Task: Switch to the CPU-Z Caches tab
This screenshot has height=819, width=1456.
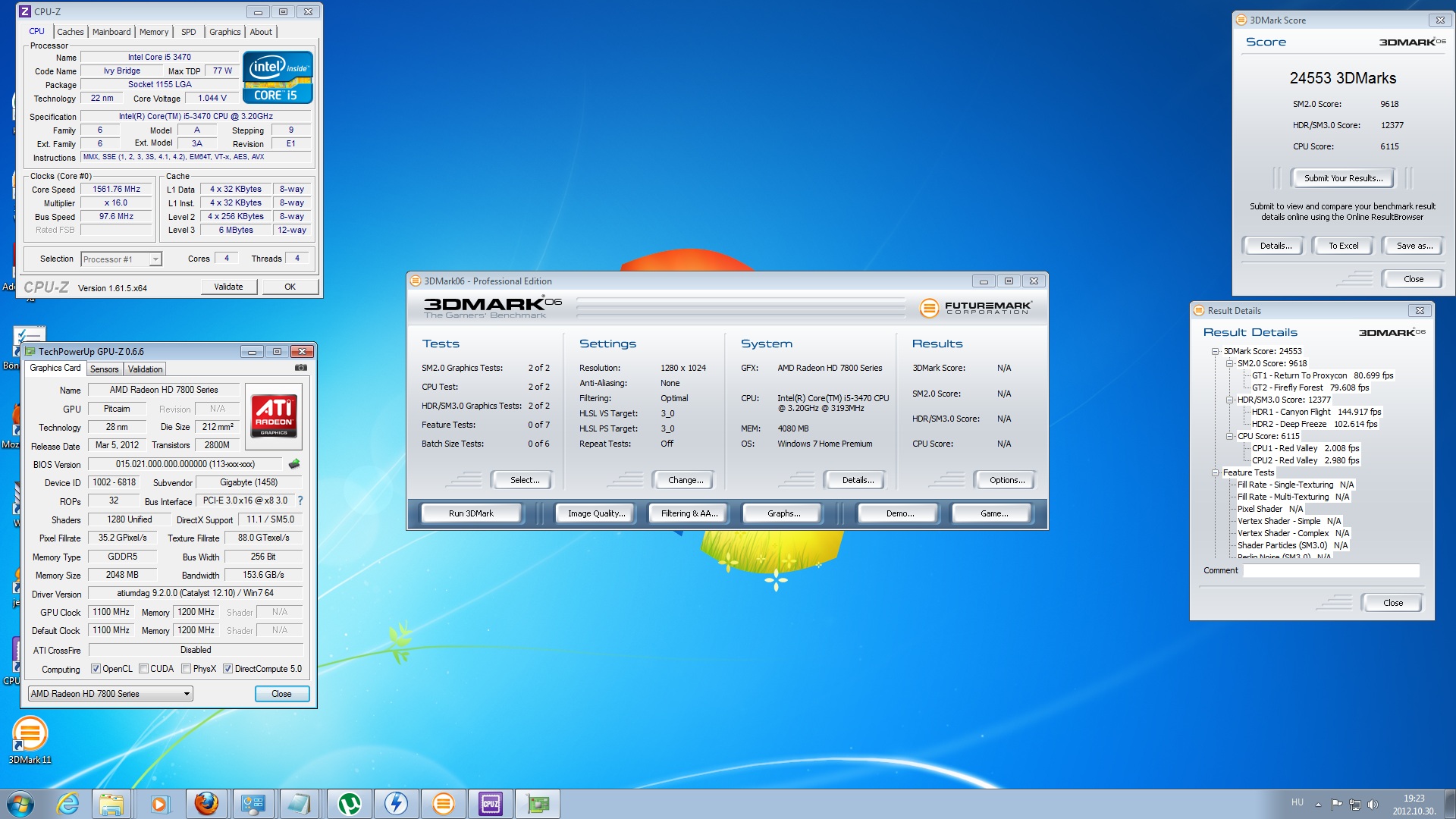Action: [x=71, y=32]
